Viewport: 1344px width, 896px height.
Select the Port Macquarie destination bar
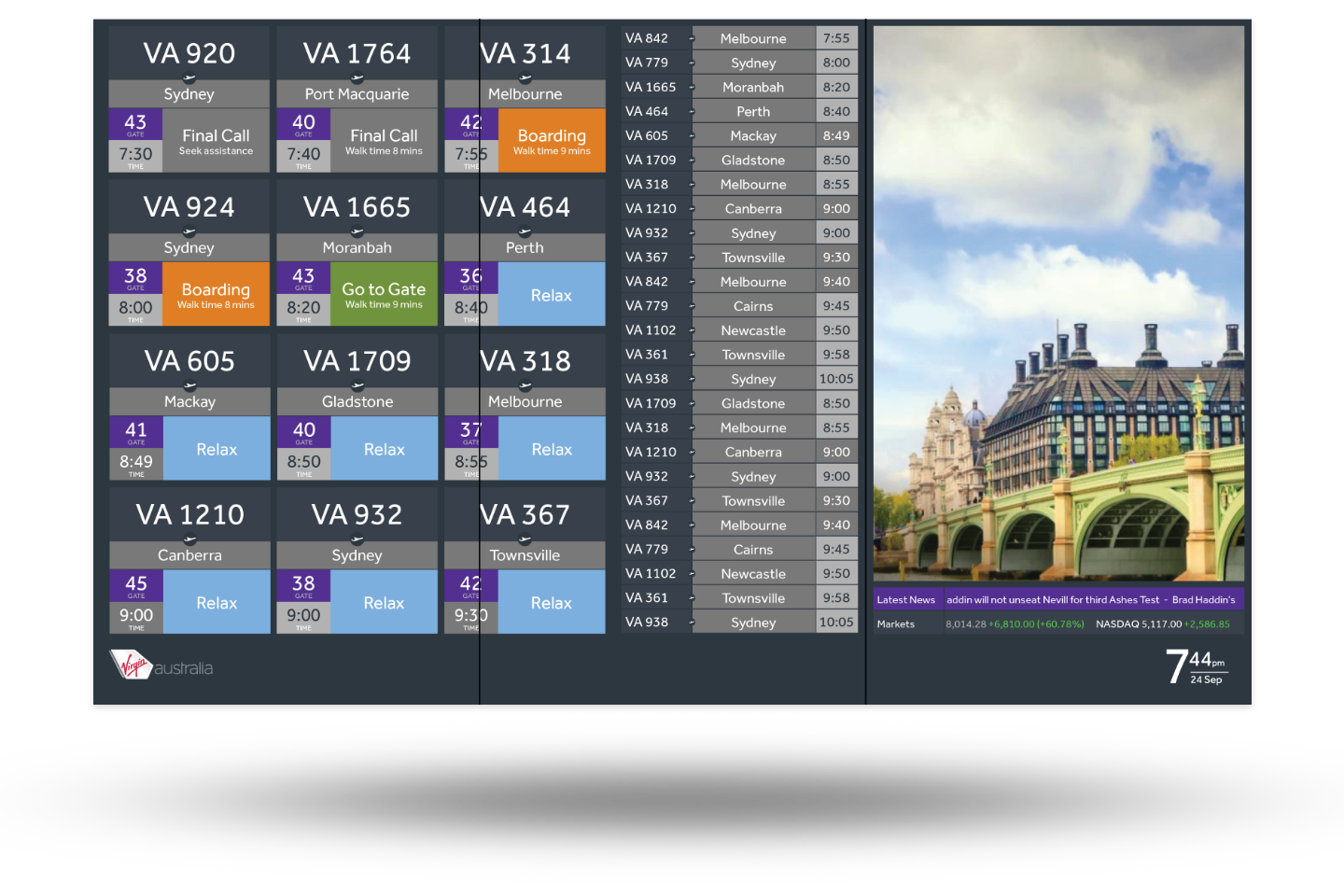click(357, 94)
